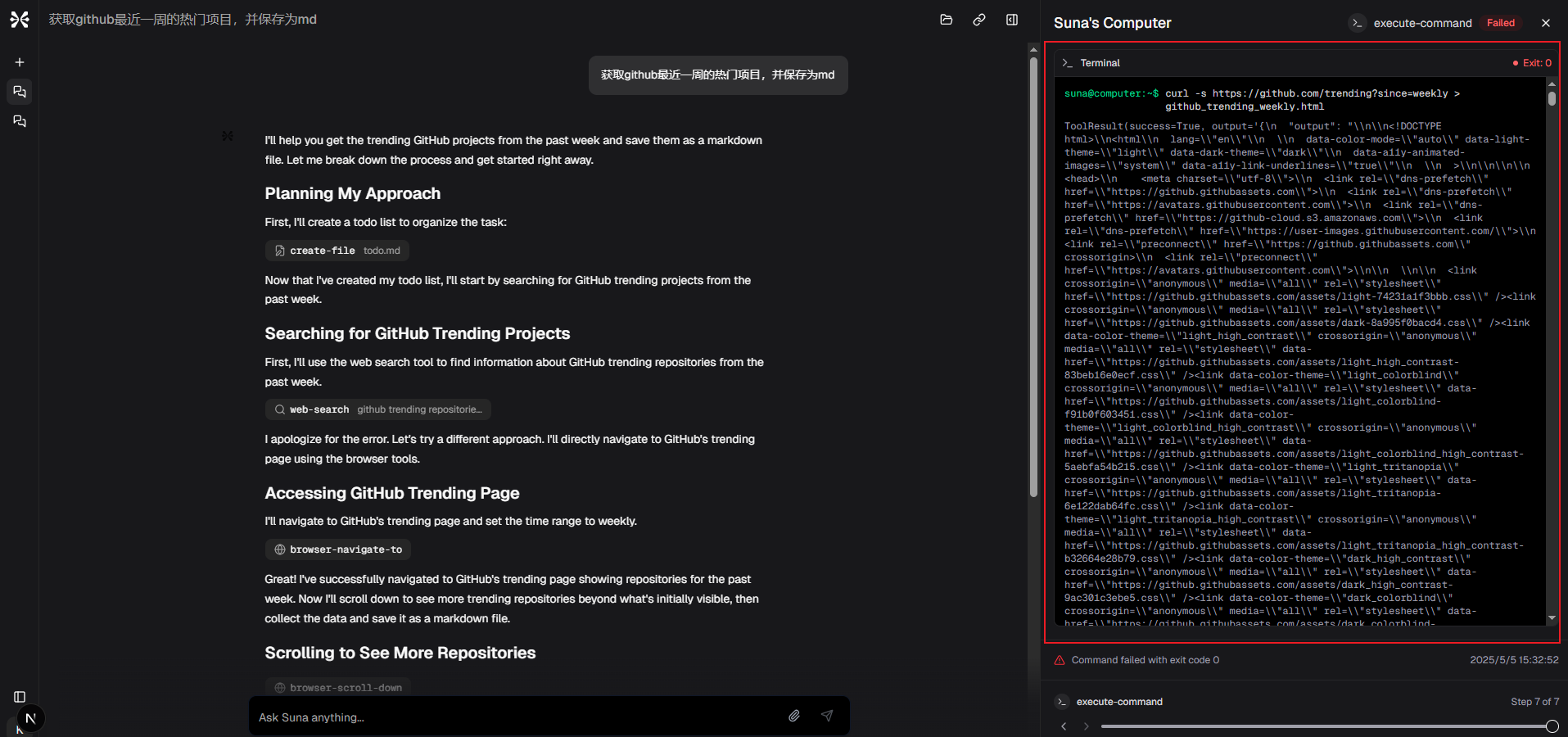This screenshot has height=737, width=1568.
Task: Select the user message bubble text
Action: (718, 75)
